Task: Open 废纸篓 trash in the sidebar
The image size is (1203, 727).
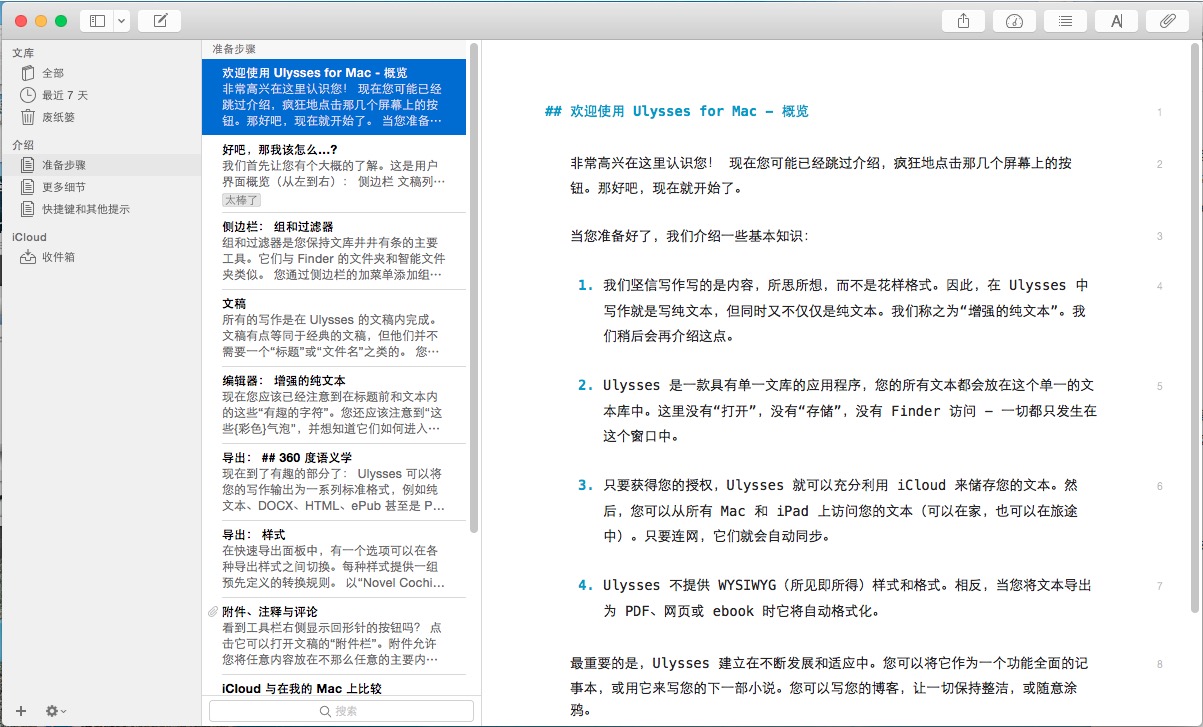Action: [58, 117]
